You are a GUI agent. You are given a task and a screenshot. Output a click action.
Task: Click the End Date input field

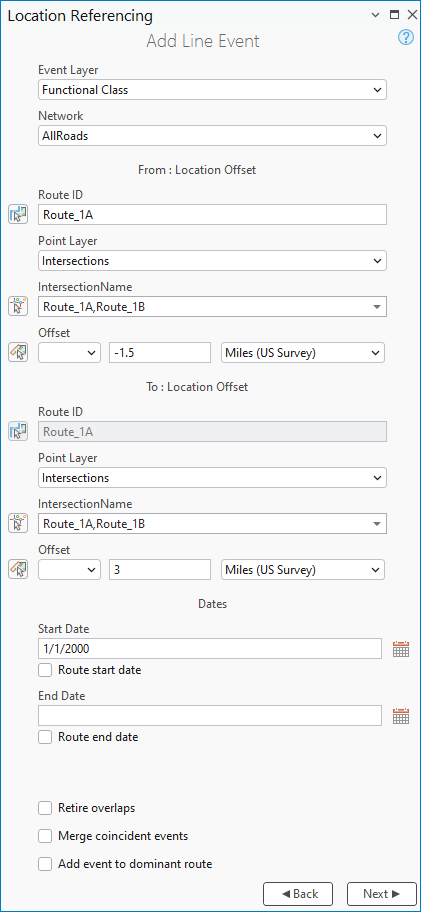210,715
